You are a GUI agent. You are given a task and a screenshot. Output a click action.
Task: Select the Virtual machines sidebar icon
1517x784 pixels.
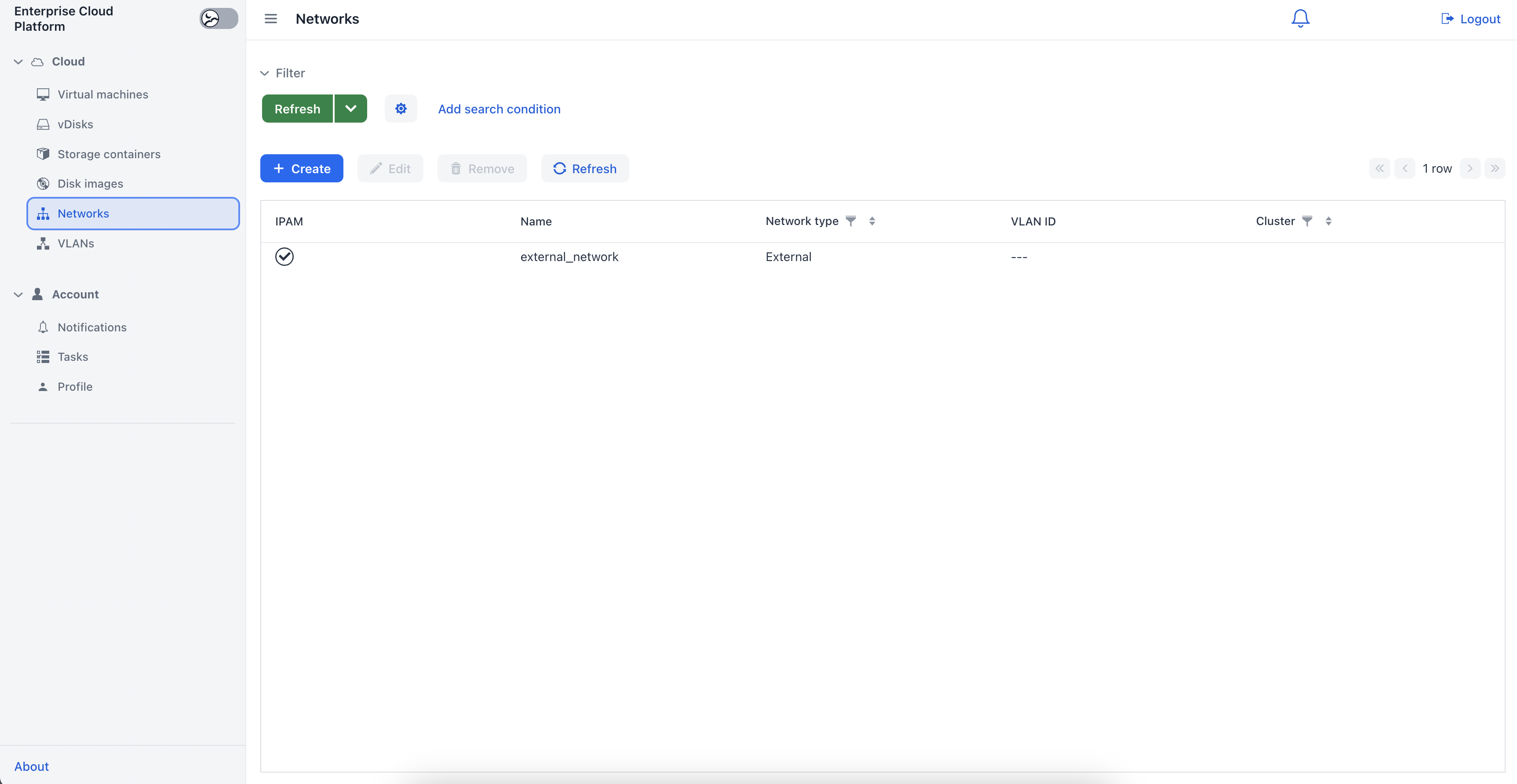pos(44,94)
